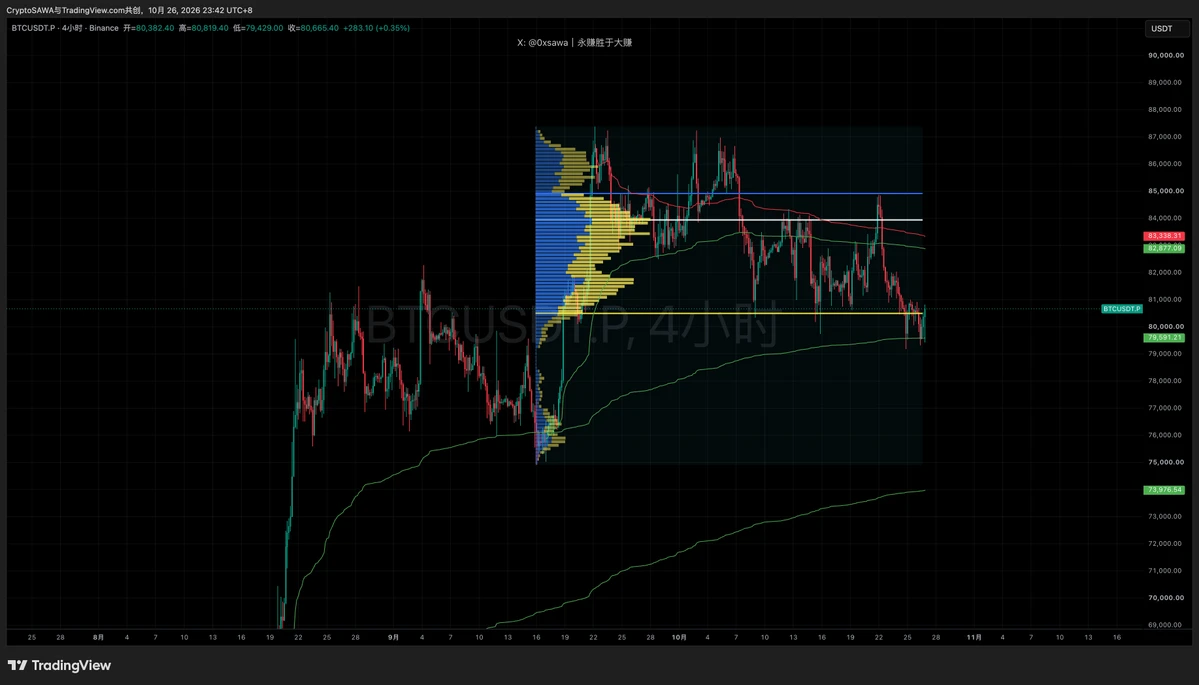Click the high value 80,819.40
Image resolution: width=1199 pixels, height=685 pixels.
coord(210,28)
